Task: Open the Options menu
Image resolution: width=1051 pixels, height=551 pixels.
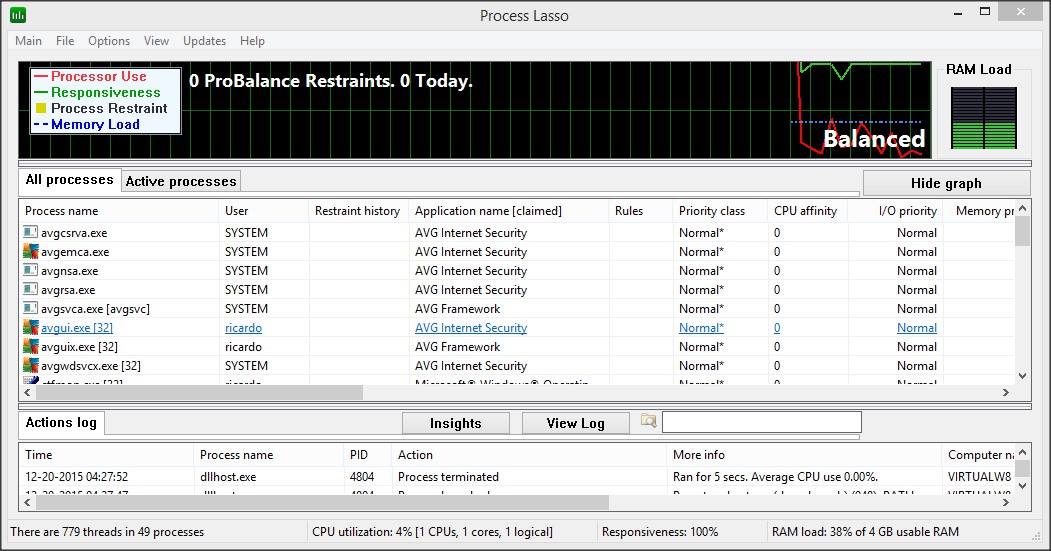Action: coord(109,41)
